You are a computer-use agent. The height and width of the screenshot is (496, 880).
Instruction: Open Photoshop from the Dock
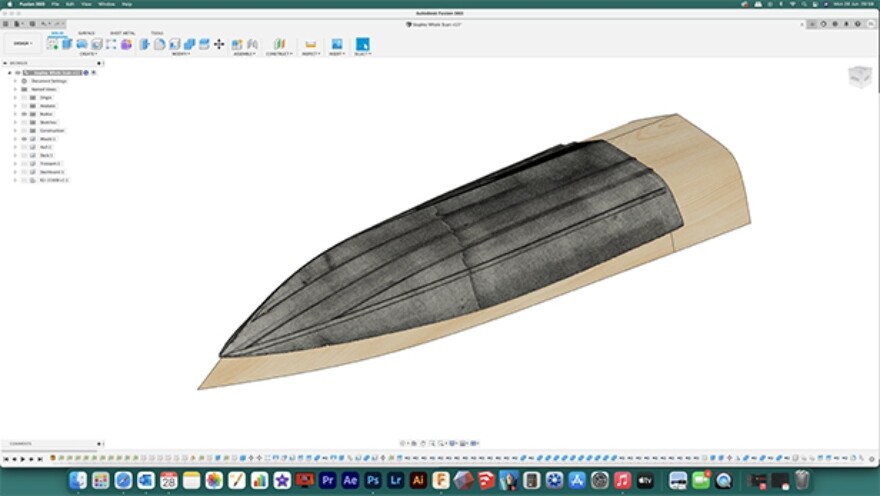pyautogui.click(x=373, y=480)
